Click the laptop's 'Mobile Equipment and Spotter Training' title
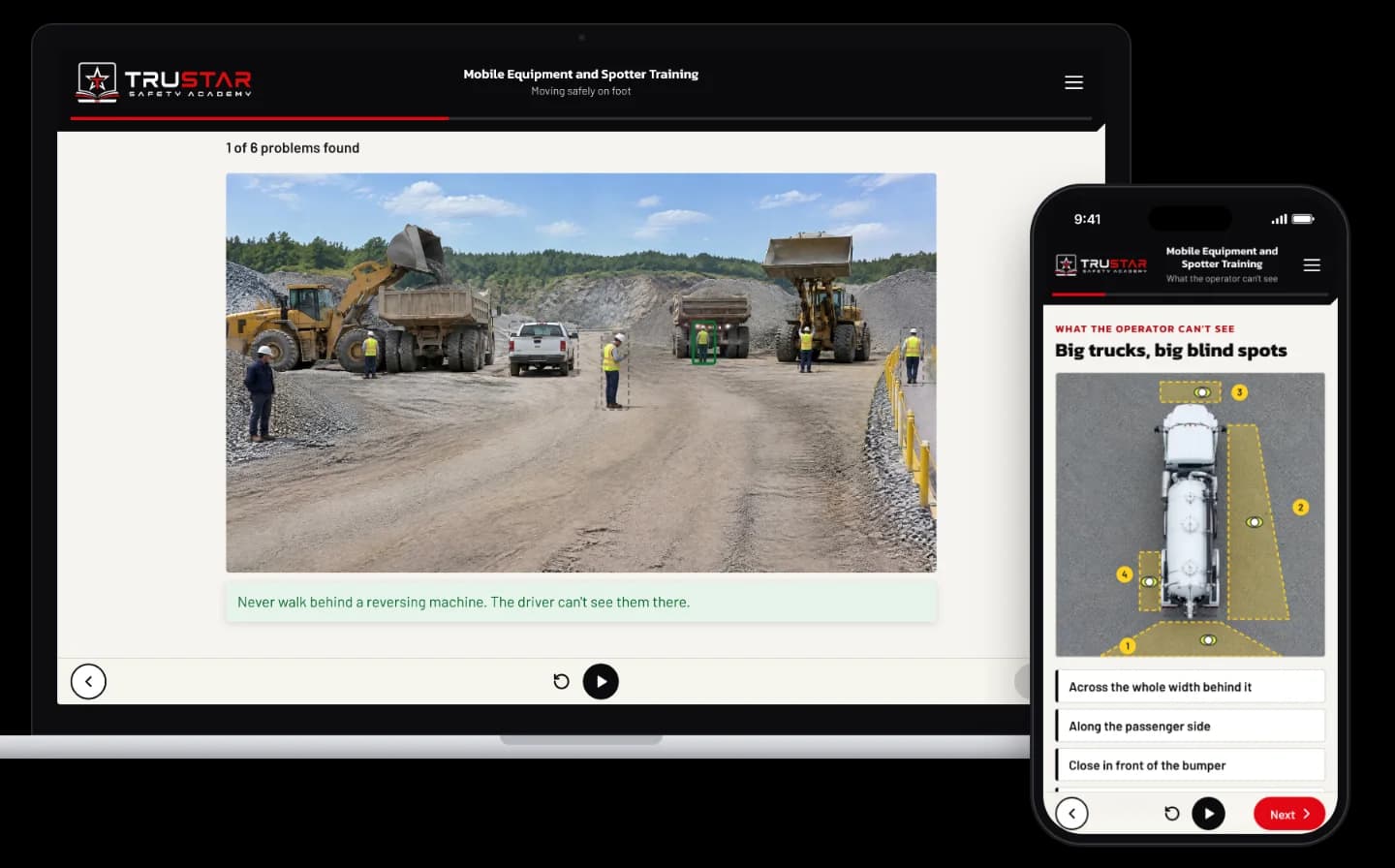 coord(580,74)
